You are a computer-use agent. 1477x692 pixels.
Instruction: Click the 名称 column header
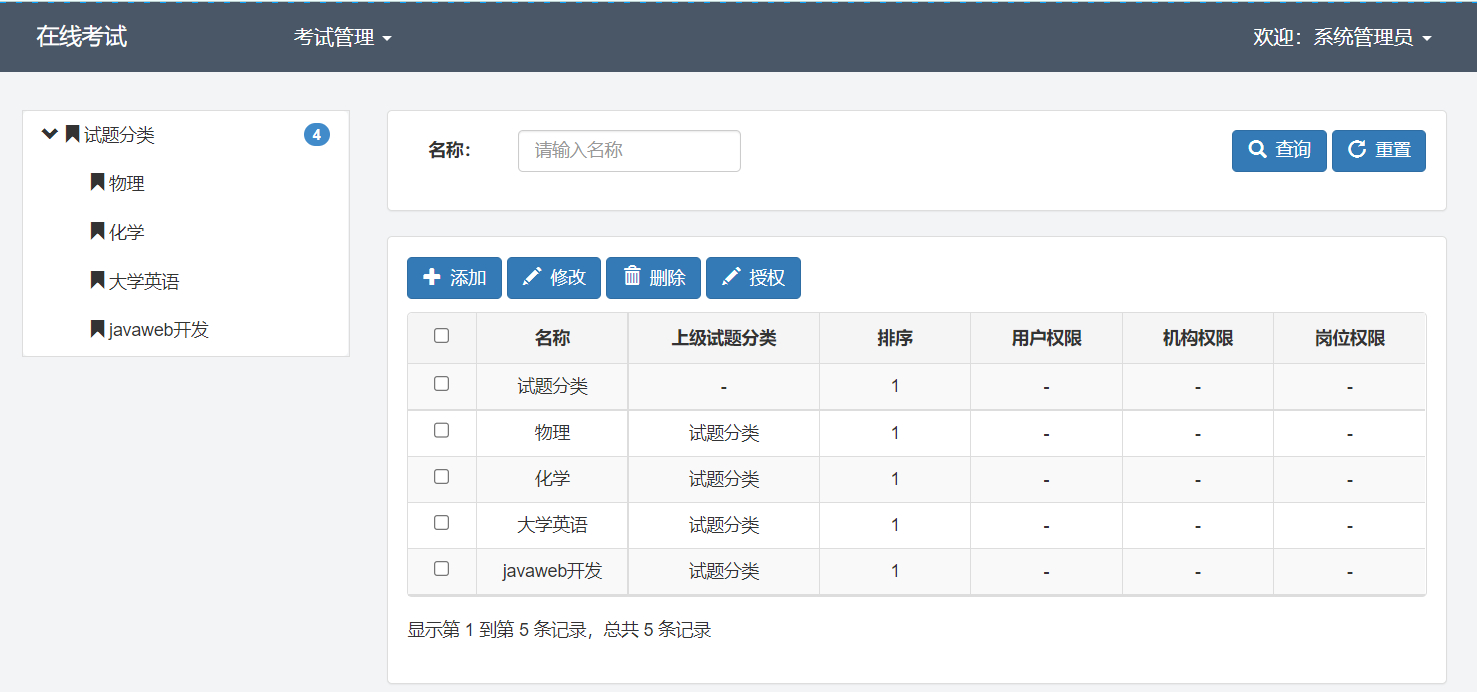coord(552,338)
